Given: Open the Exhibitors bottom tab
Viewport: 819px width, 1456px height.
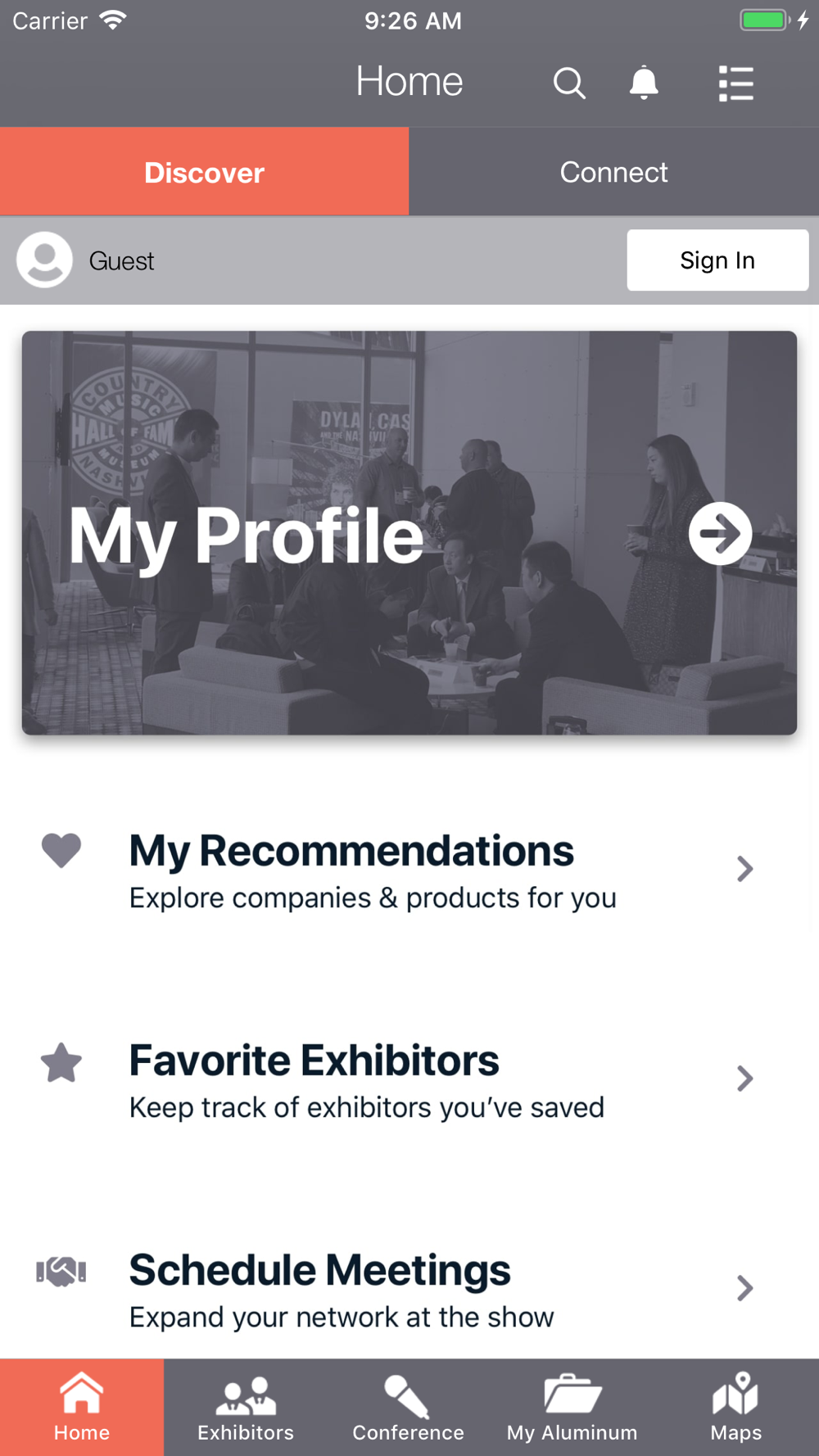Looking at the screenshot, I should pyautogui.click(x=246, y=1408).
